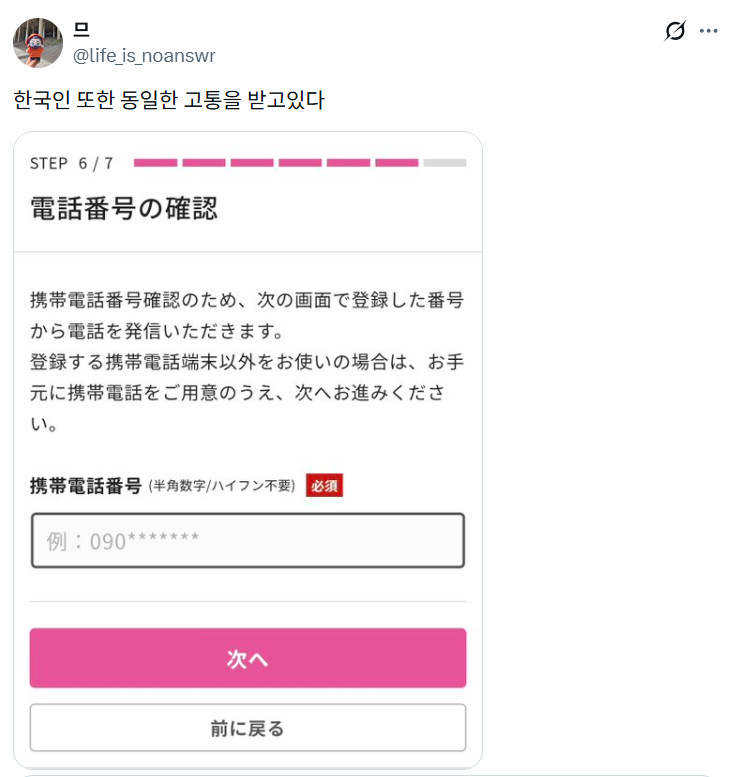
Task: Click the STEP 6 / 7 label
Action: coord(71,163)
